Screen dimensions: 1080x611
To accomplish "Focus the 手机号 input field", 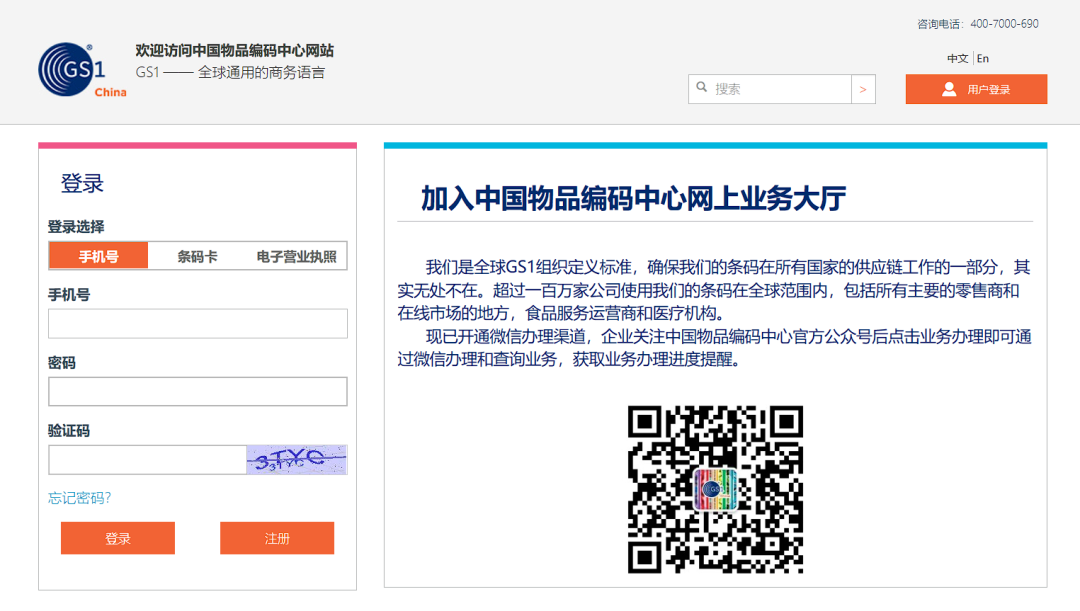I will [x=198, y=324].
